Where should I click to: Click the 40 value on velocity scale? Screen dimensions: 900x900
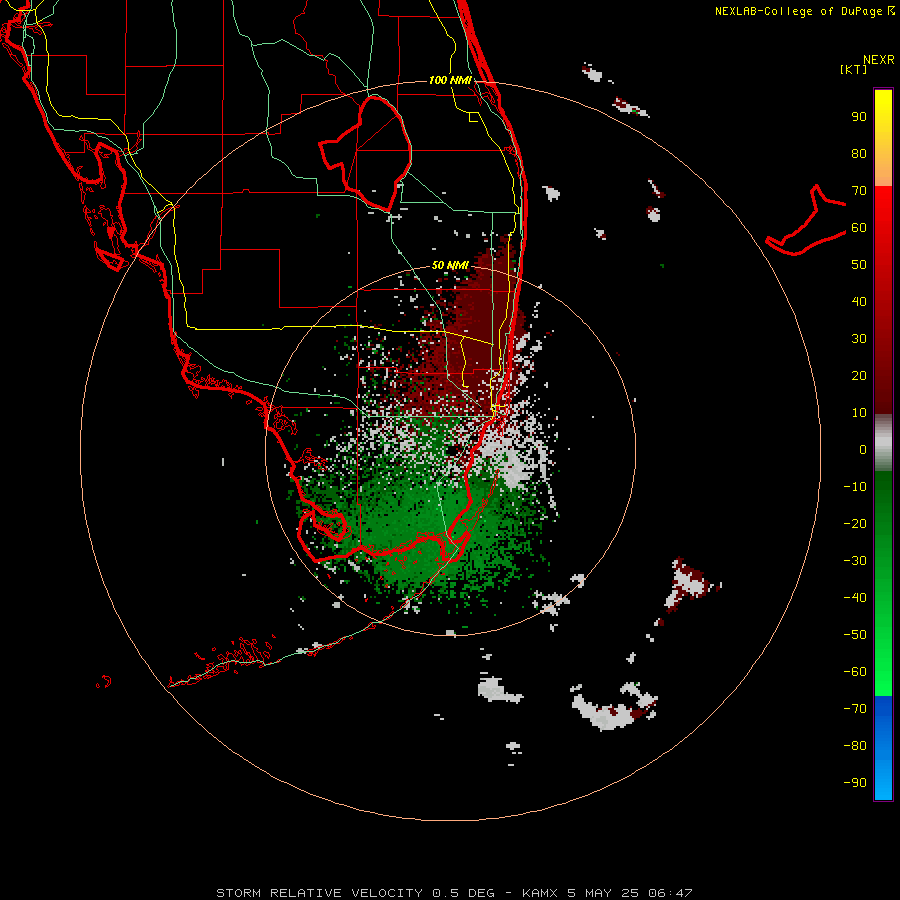click(859, 302)
